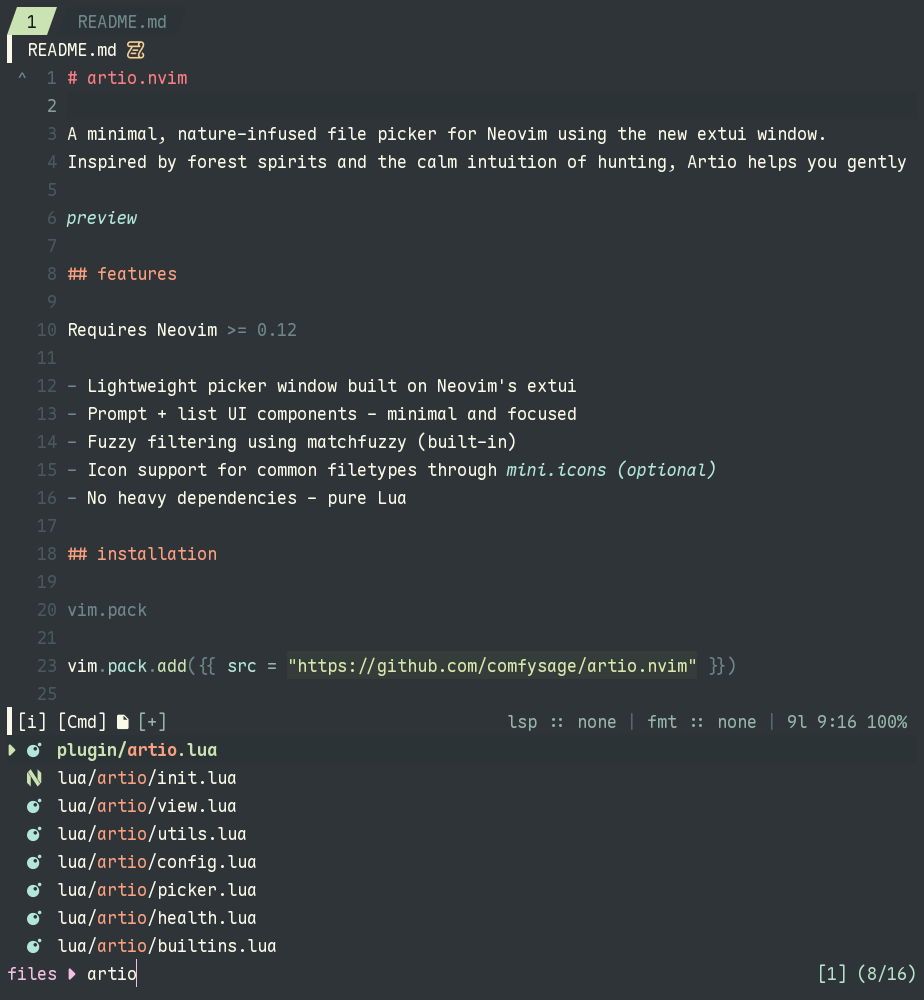The image size is (924, 1000).
Task: Select tab number 1 in tabline
Action: point(31,21)
